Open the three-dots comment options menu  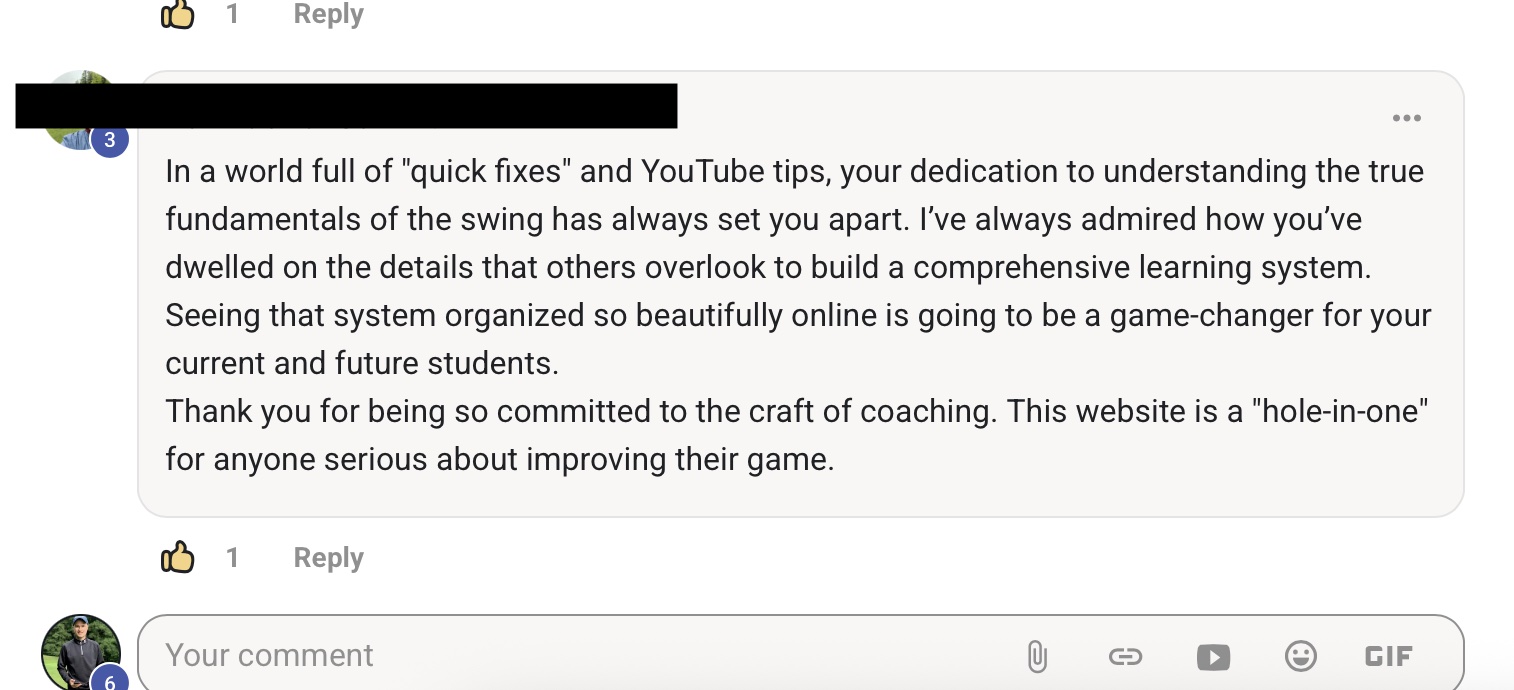pos(1406,118)
